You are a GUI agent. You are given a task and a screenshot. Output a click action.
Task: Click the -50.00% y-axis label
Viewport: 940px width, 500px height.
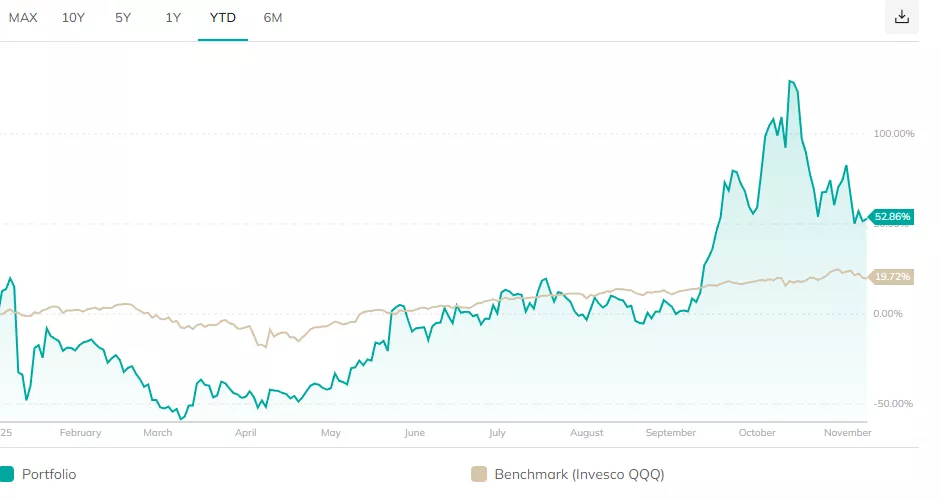point(894,404)
